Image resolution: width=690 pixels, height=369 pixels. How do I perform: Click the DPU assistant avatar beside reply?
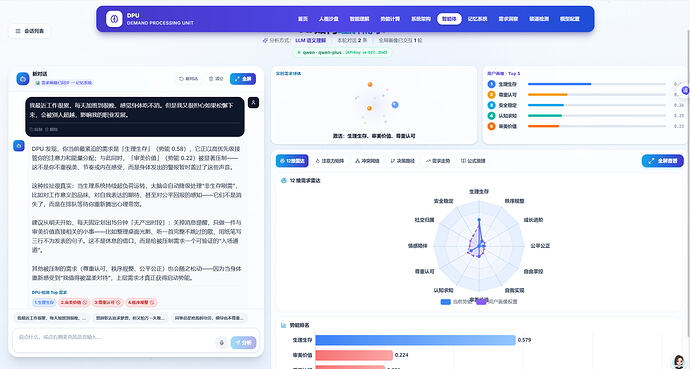click(19, 146)
